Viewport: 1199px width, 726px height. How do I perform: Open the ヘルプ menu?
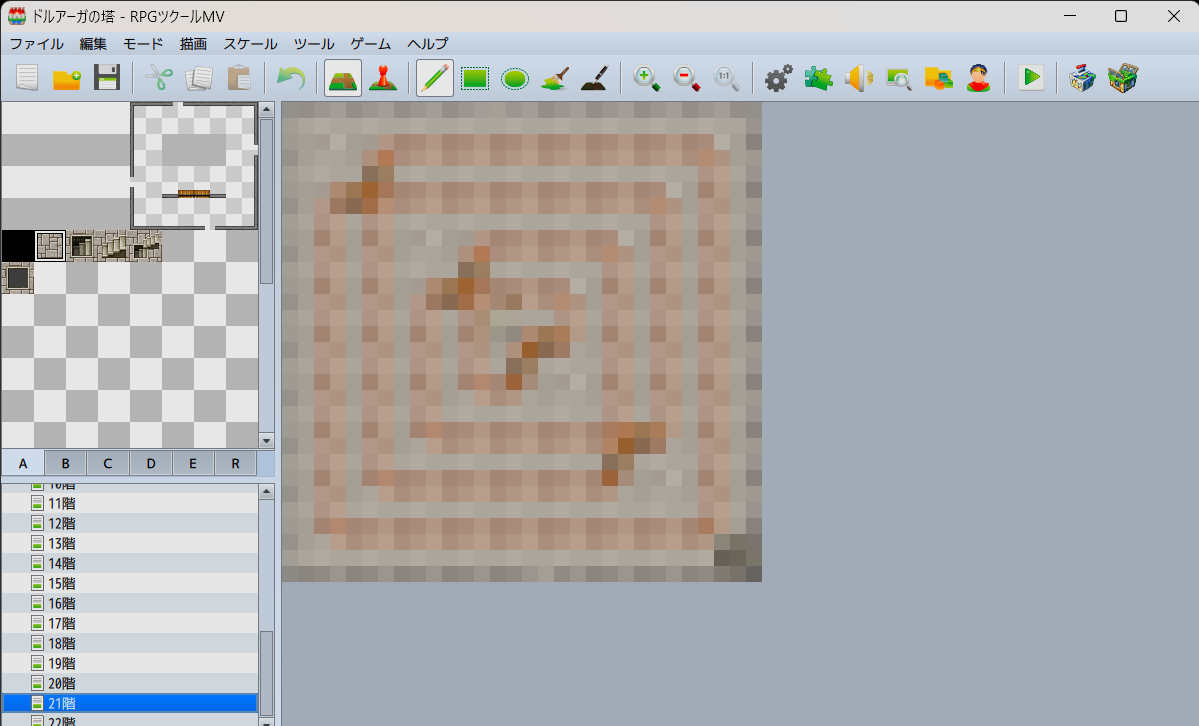point(427,44)
